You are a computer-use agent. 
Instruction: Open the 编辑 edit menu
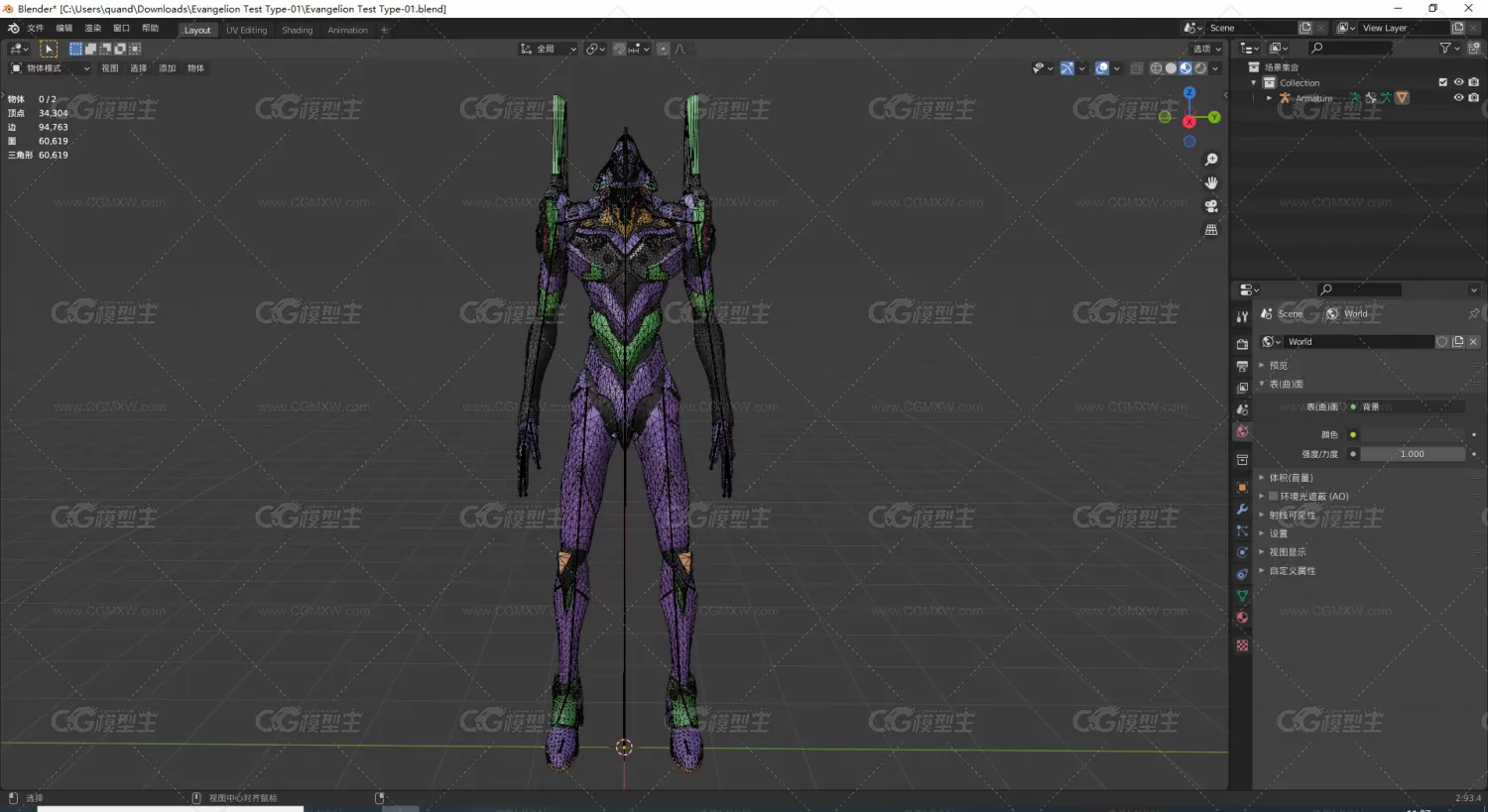pyautogui.click(x=64, y=29)
